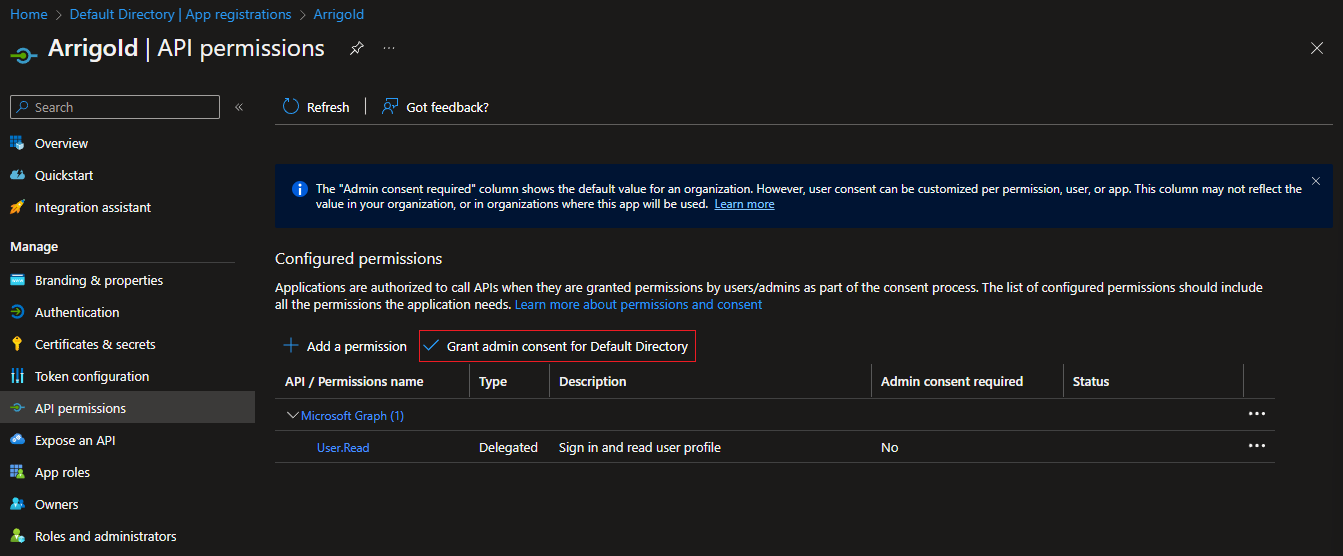The image size is (1343, 556).
Task: Click the Refresh icon in the toolbar
Action: point(291,106)
